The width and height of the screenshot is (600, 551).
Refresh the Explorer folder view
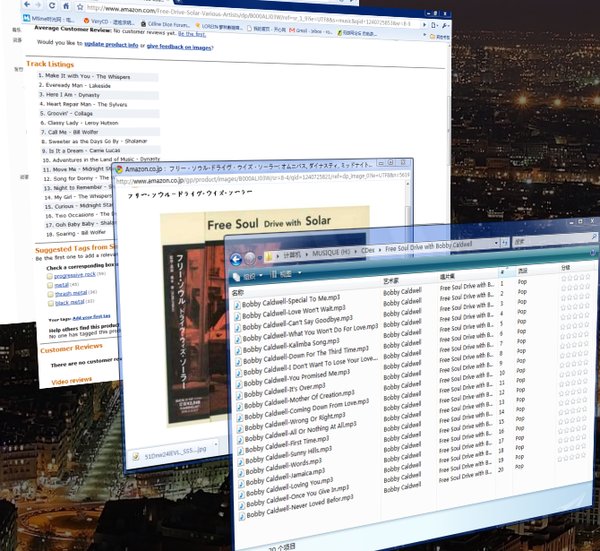(x=505, y=243)
